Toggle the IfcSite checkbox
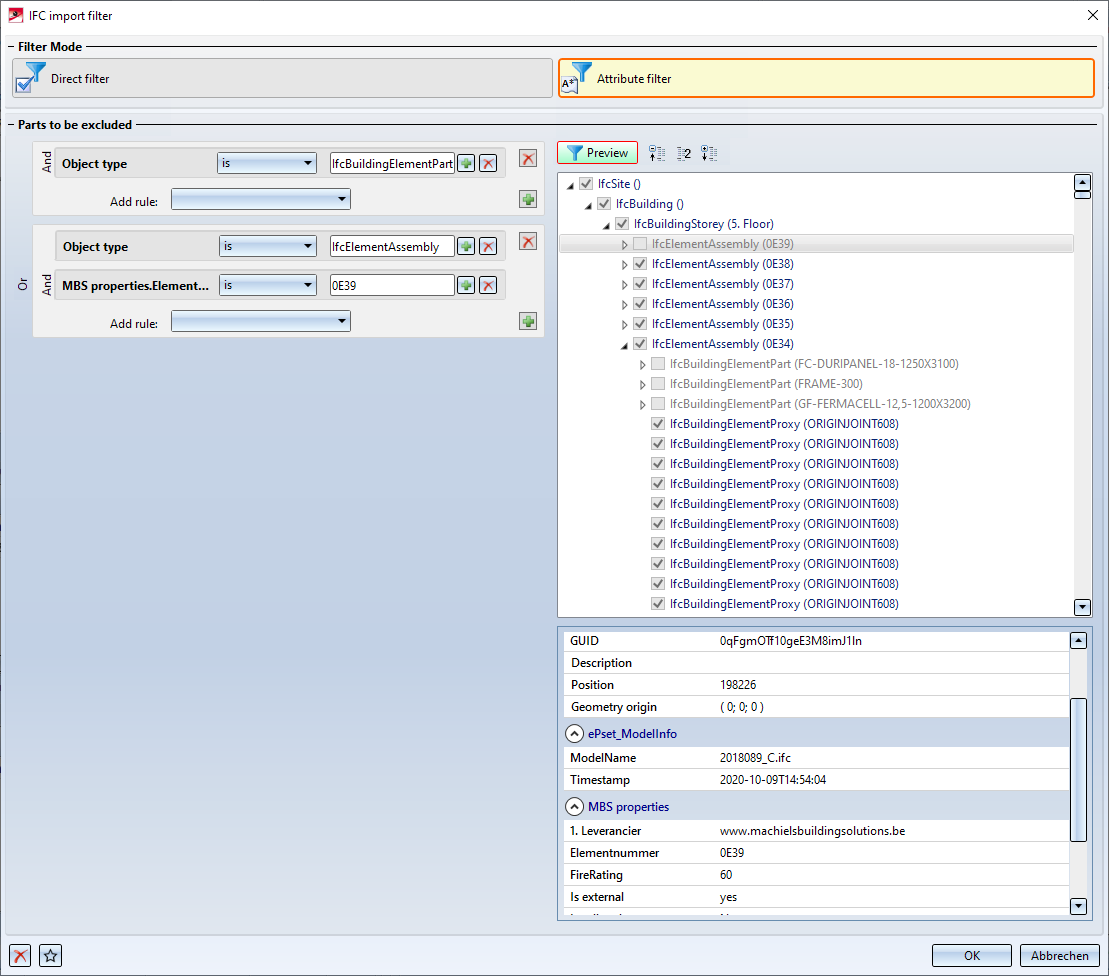 (x=586, y=184)
